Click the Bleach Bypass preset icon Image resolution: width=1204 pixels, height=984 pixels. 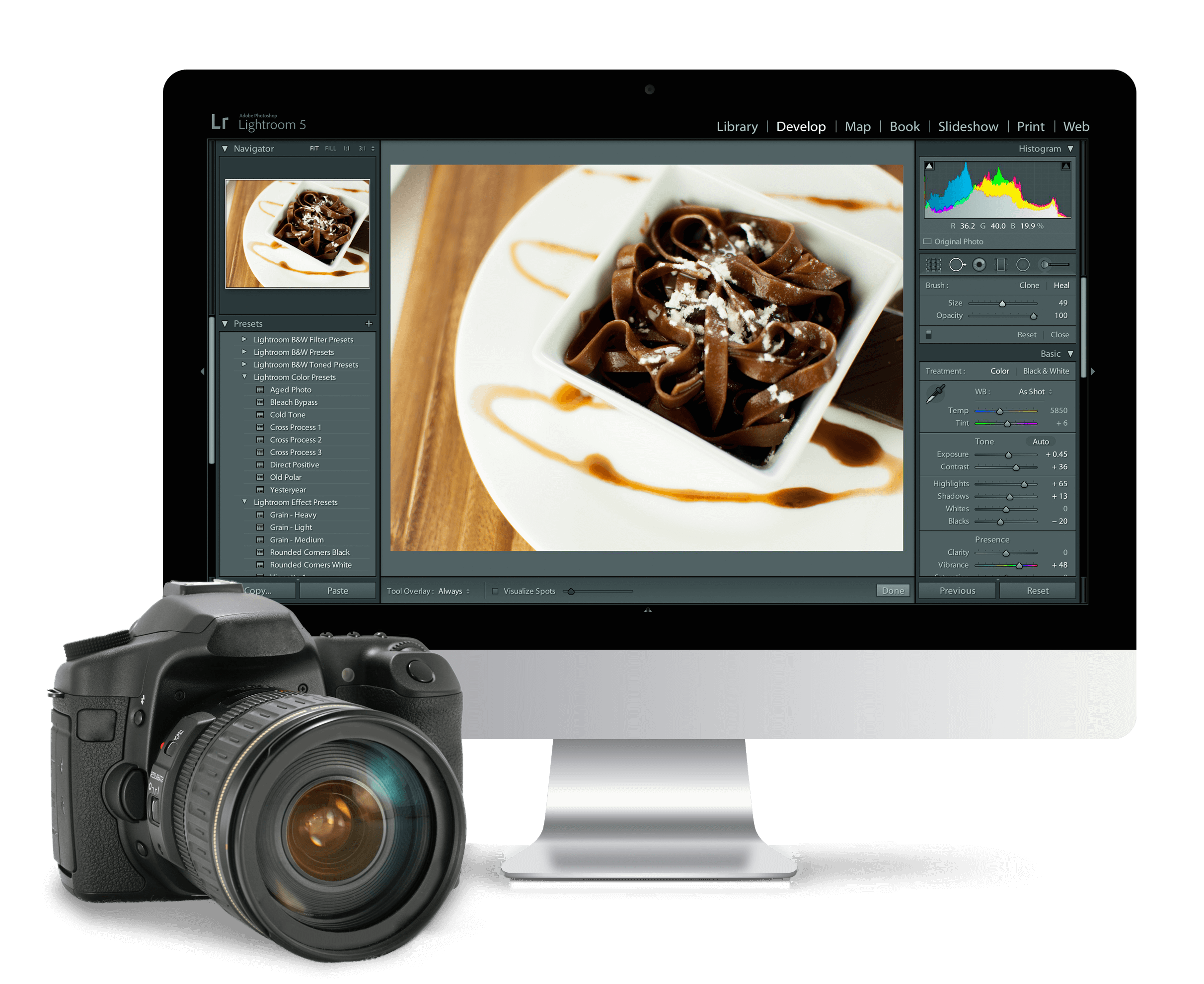tap(260, 402)
